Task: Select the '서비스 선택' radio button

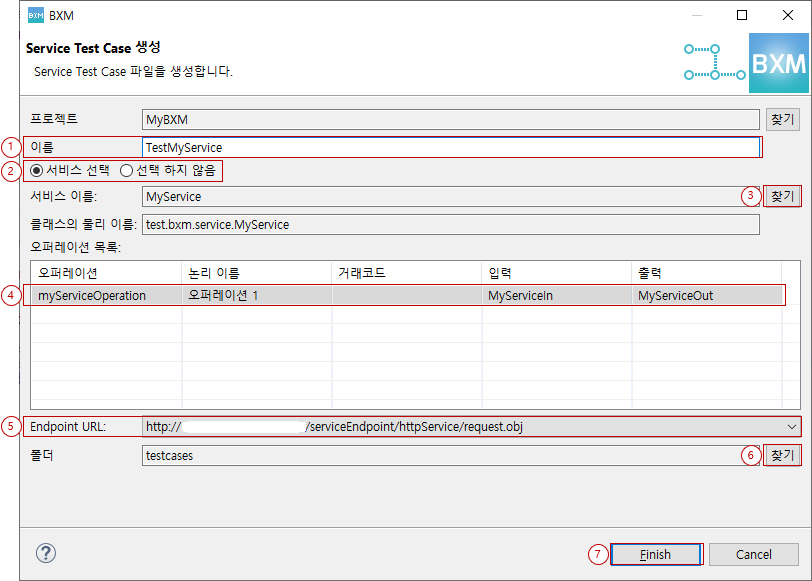Action: pos(37,170)
